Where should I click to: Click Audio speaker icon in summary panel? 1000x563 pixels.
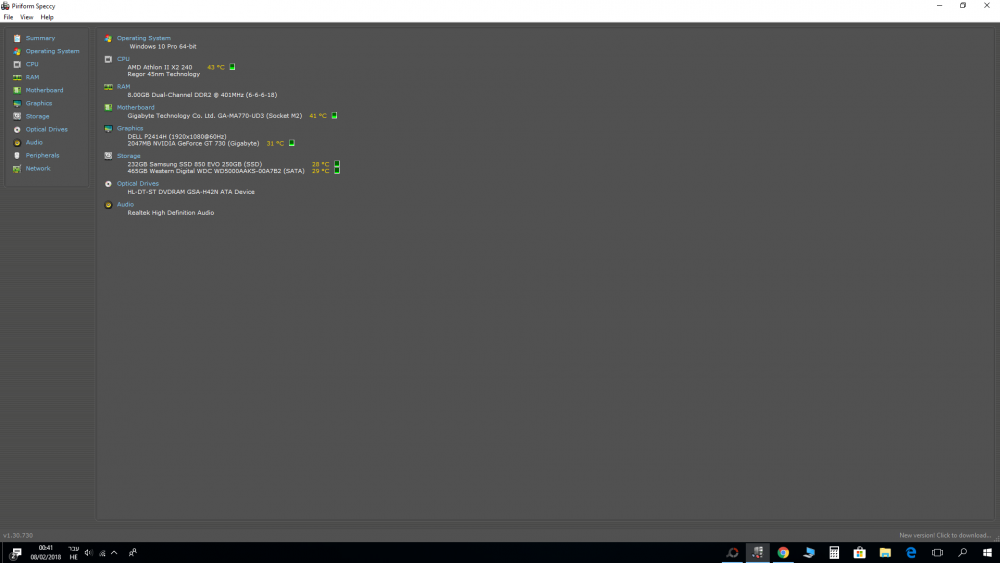[108, 205]
